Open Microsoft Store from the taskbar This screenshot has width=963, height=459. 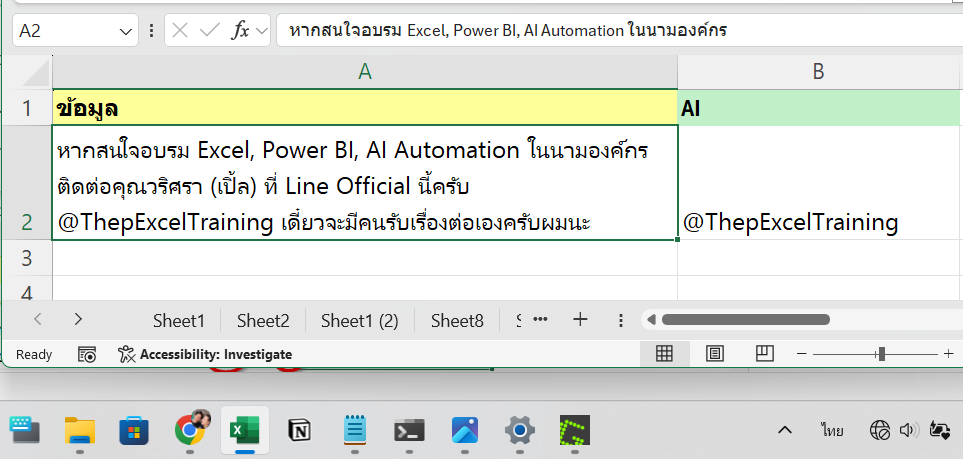[x=135, y=431]
